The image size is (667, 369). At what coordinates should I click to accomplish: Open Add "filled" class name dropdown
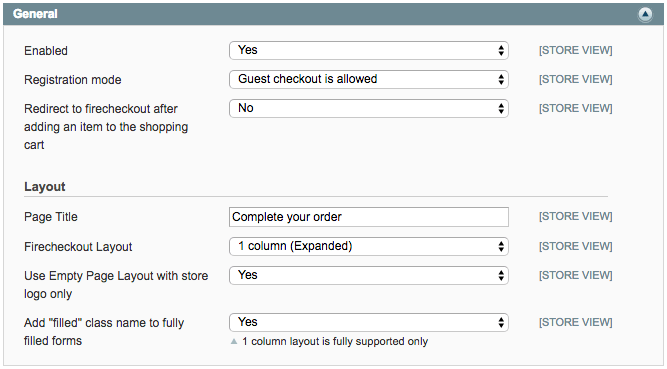[x=369, y=322]
